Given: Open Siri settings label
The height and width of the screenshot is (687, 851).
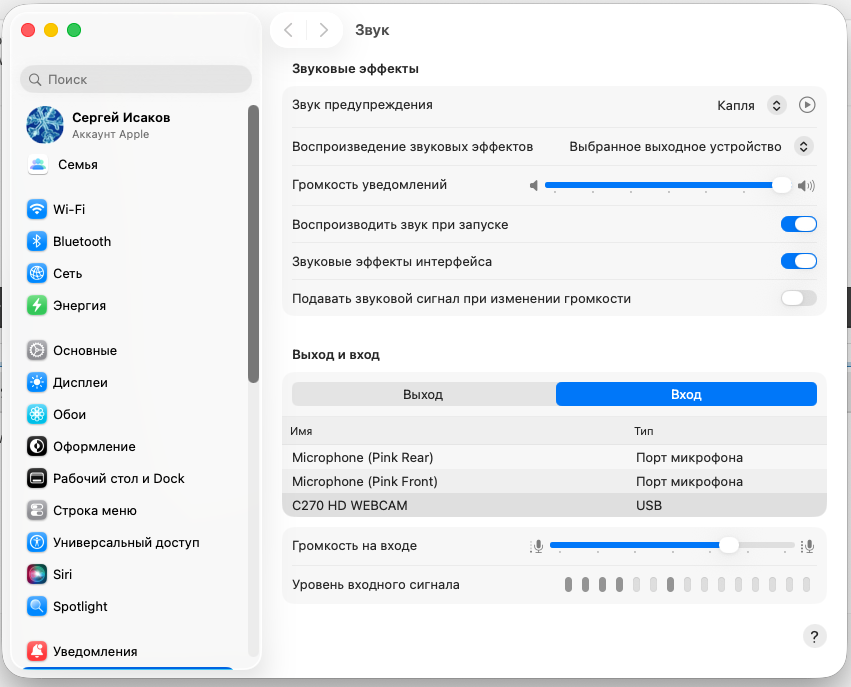Looking at the screenshot, I should (62, 574).
